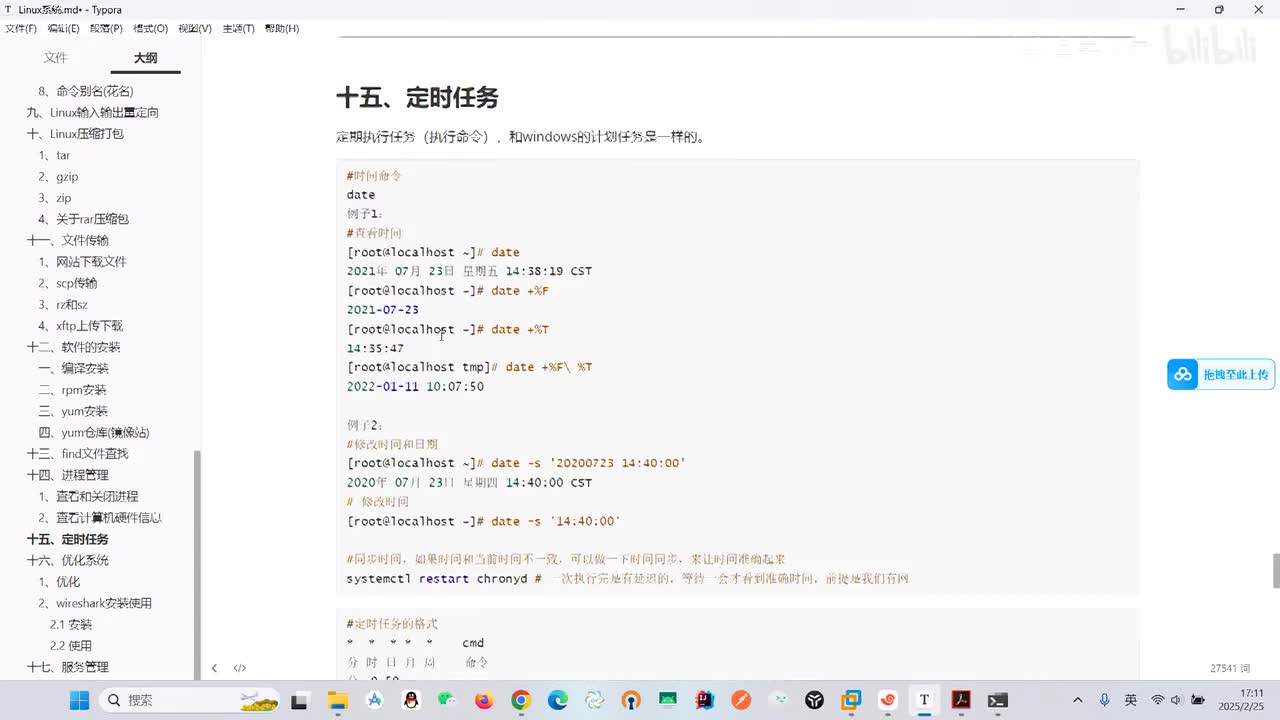Click the 27541 词 word count
Screen dimensions: 1280x720
[1230, 668]
